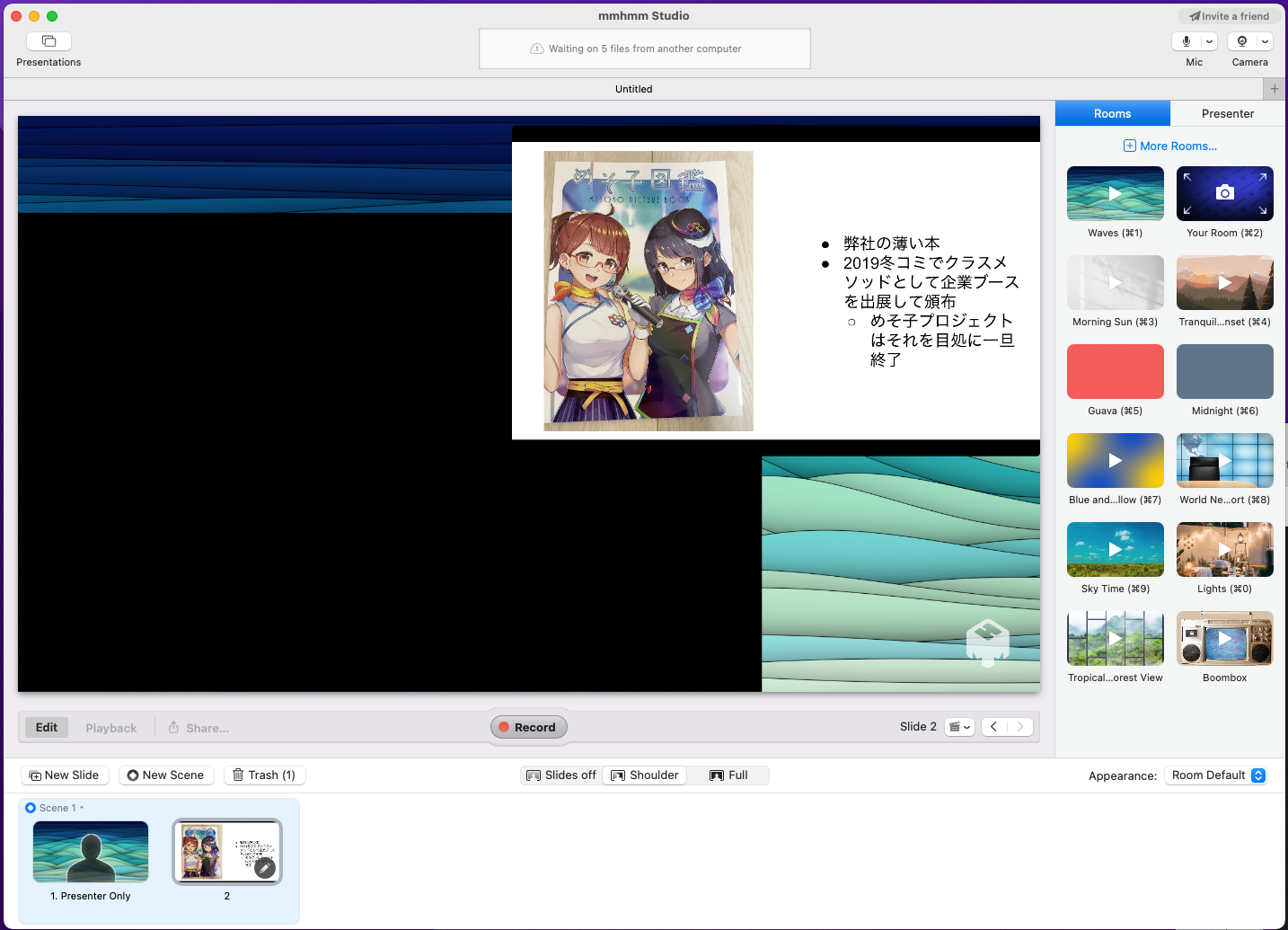This screenshot has height=930, width=1288.
Task: Switch to the Rooms tab
Action: click(1112, 113)
